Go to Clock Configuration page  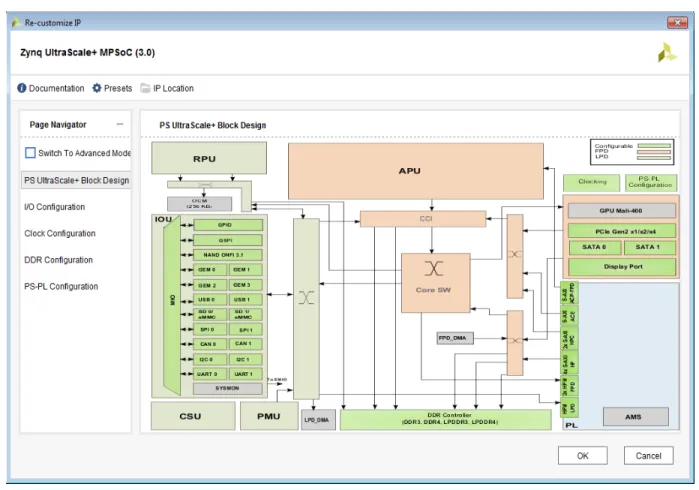(60, 233)
